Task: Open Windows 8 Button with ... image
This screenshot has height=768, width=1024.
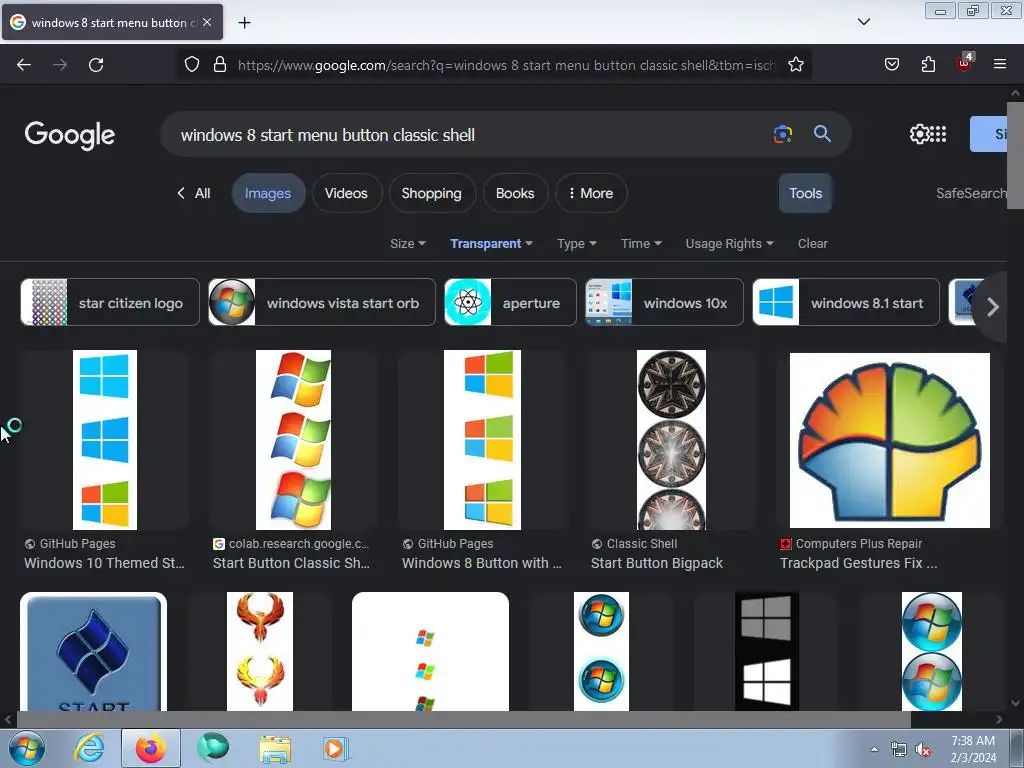Action: [482, 440]
